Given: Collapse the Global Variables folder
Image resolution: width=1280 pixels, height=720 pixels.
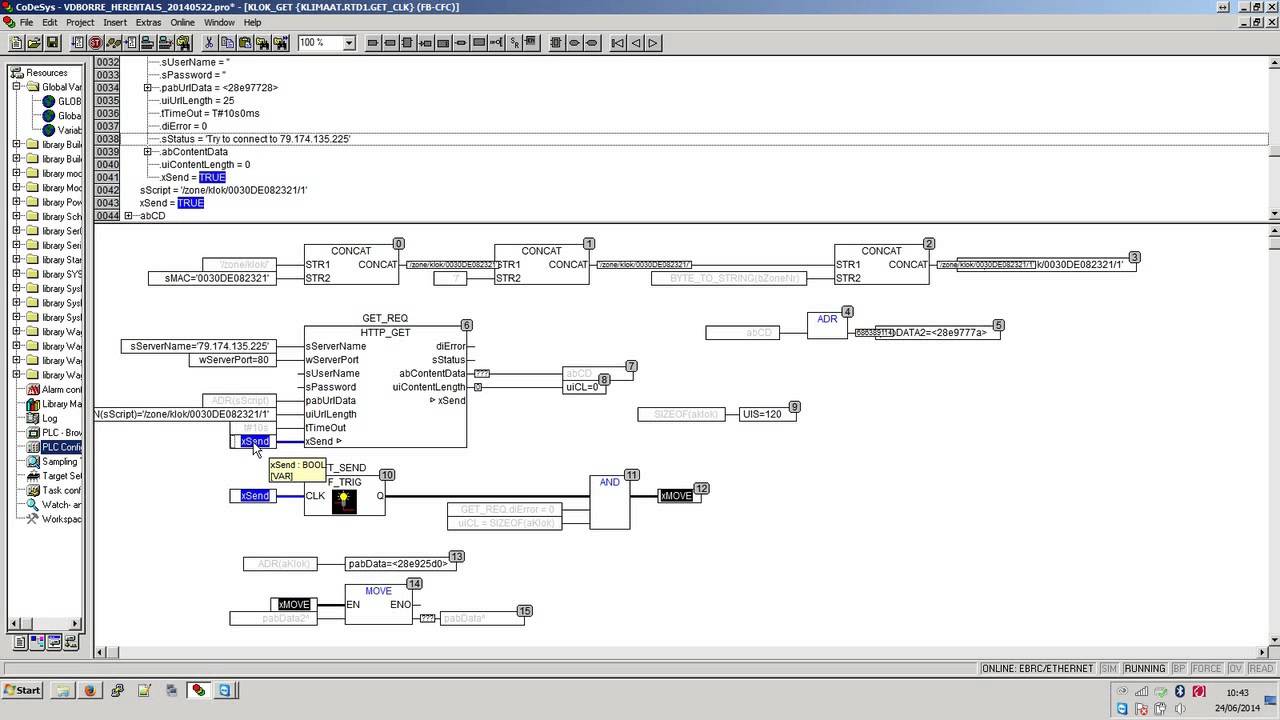Looking at the screenshot, I should click(17, 87).
